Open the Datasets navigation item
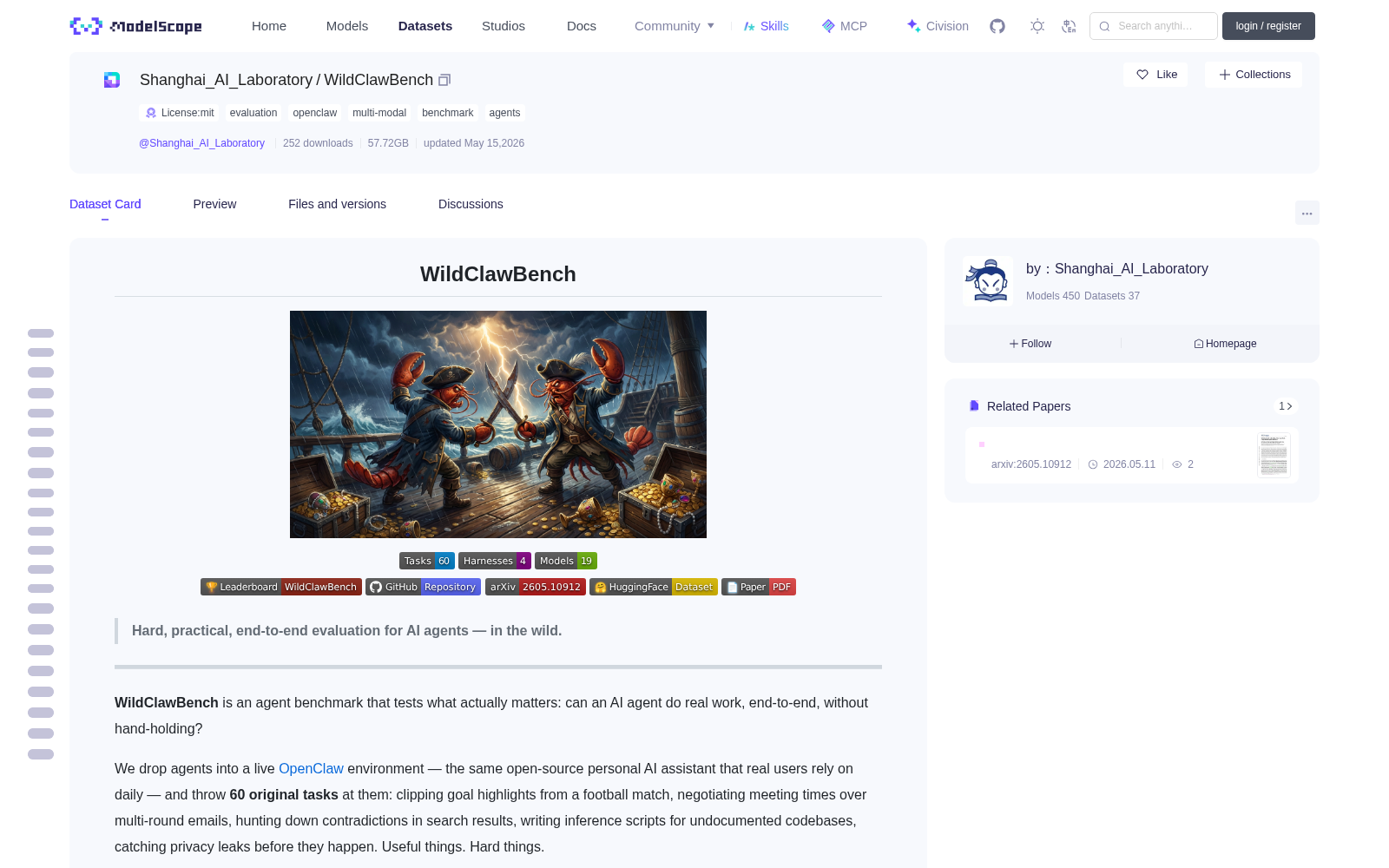 [425, 26]
